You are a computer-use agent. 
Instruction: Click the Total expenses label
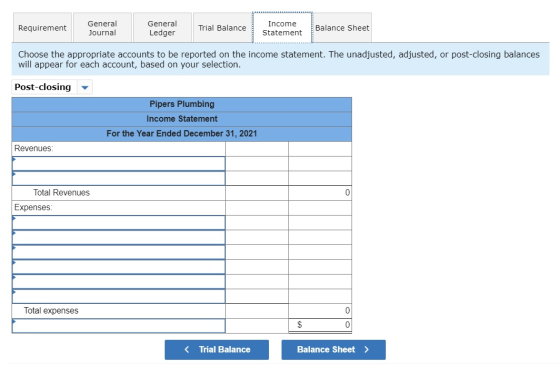[x=51, y=310]
